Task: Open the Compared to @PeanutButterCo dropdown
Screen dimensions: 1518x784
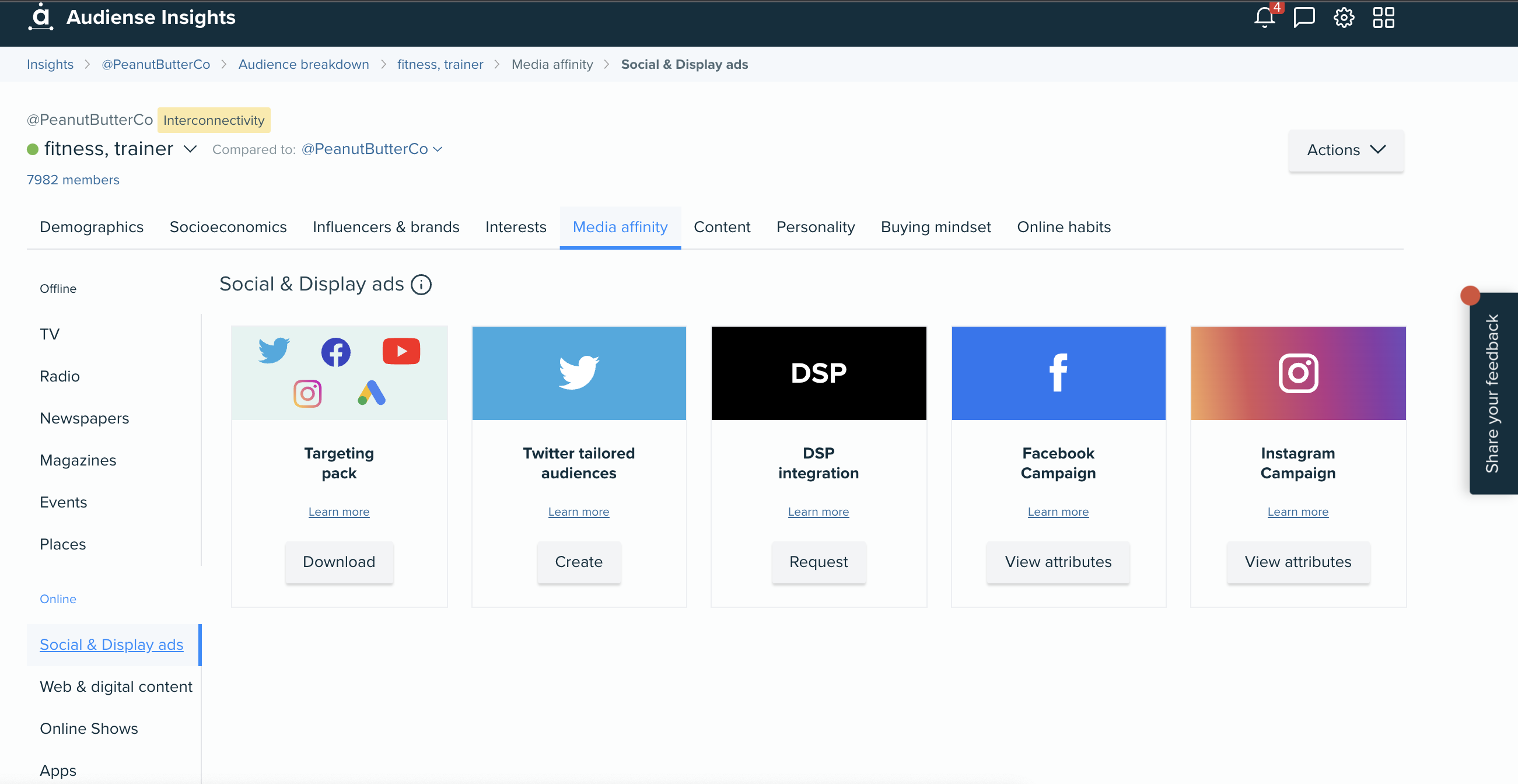Action: [x=372, y=149]
